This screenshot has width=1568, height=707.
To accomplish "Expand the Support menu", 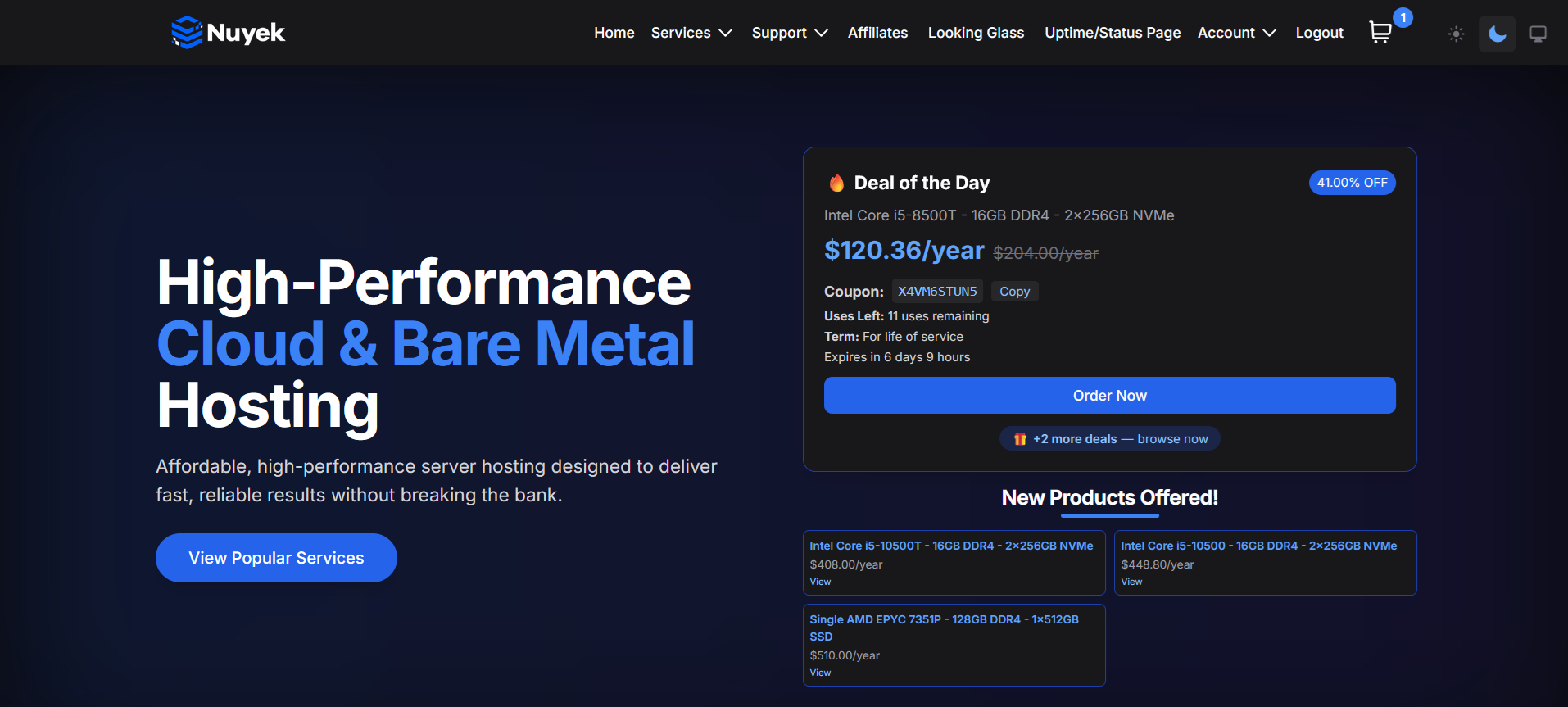I will pyautogui.click(x=790, y=33).
